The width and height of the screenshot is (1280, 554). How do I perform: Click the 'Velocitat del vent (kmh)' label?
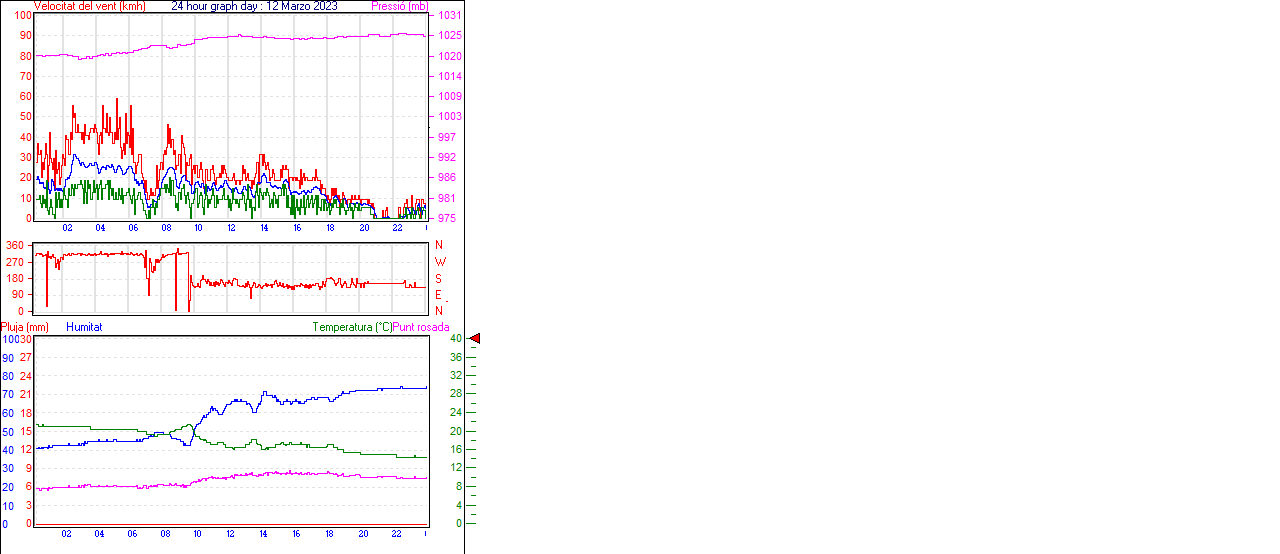pyautogui.click(x=89, y=6)
